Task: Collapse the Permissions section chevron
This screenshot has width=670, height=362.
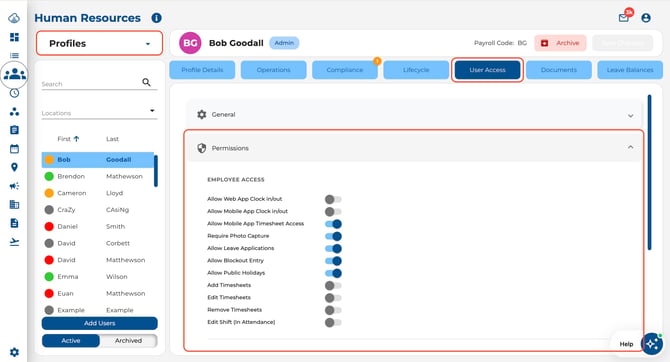Action: click(x=630, y=147)
